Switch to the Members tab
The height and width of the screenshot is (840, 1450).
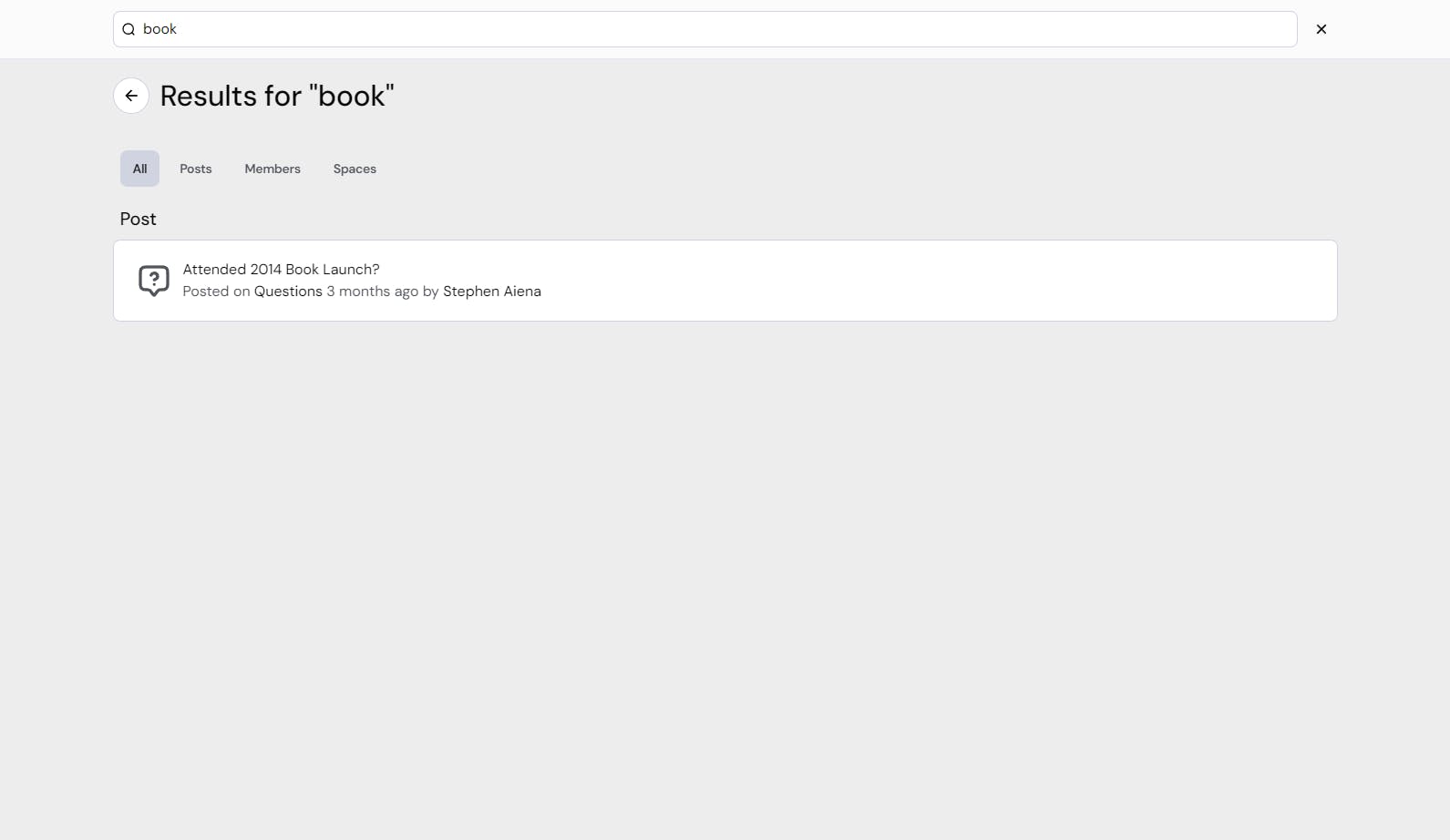pyautogui.click(x=273, y=169)
